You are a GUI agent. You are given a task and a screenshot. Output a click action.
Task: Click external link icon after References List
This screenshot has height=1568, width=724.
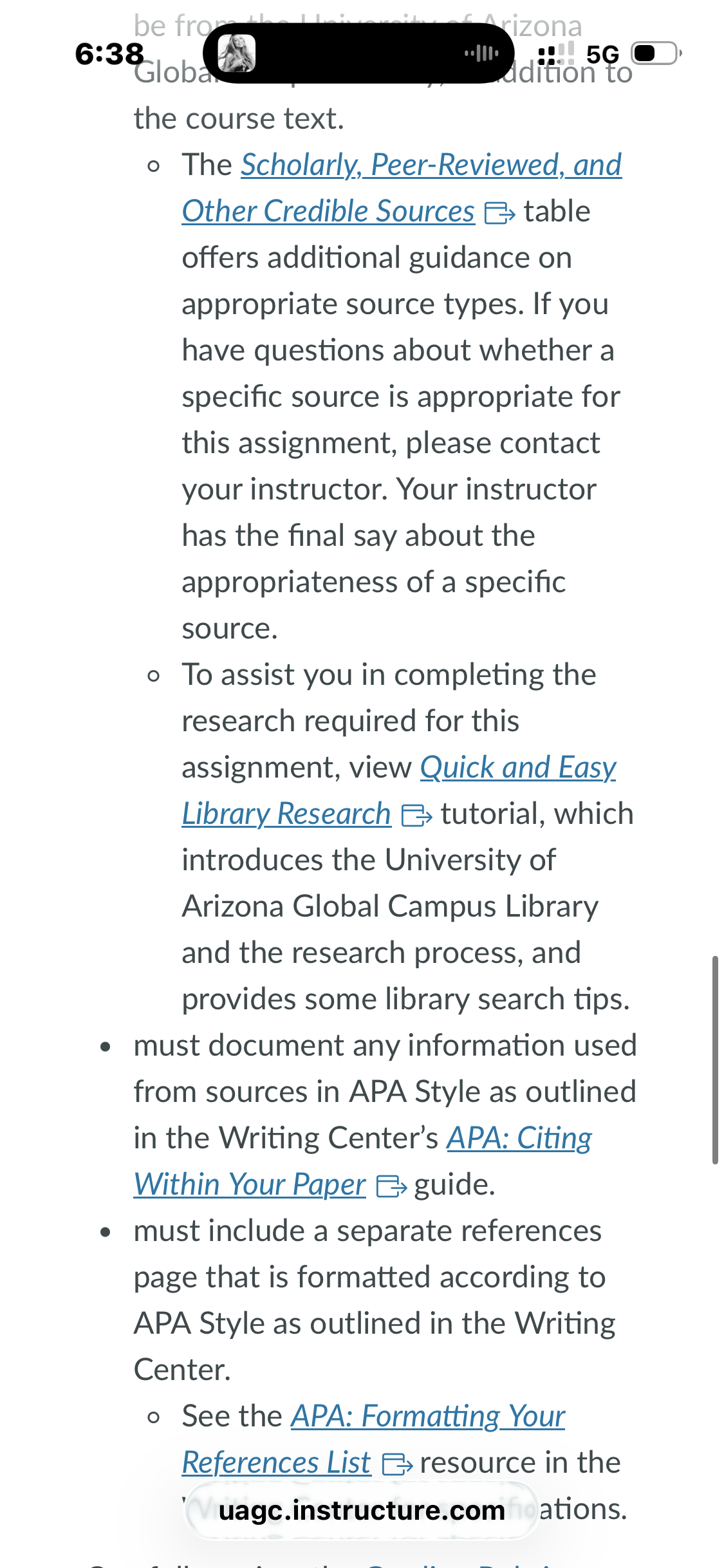397,1464
